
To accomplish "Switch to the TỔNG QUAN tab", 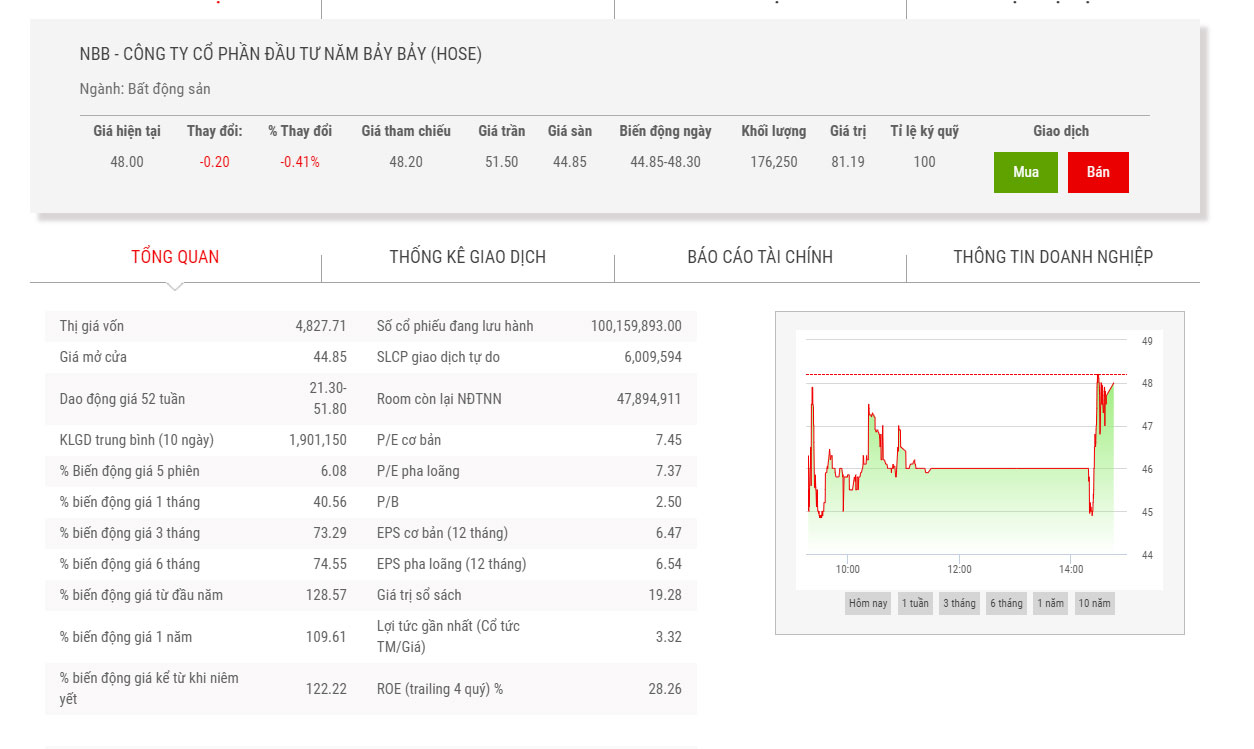I will pyautogui.click(x=175, y=257).
